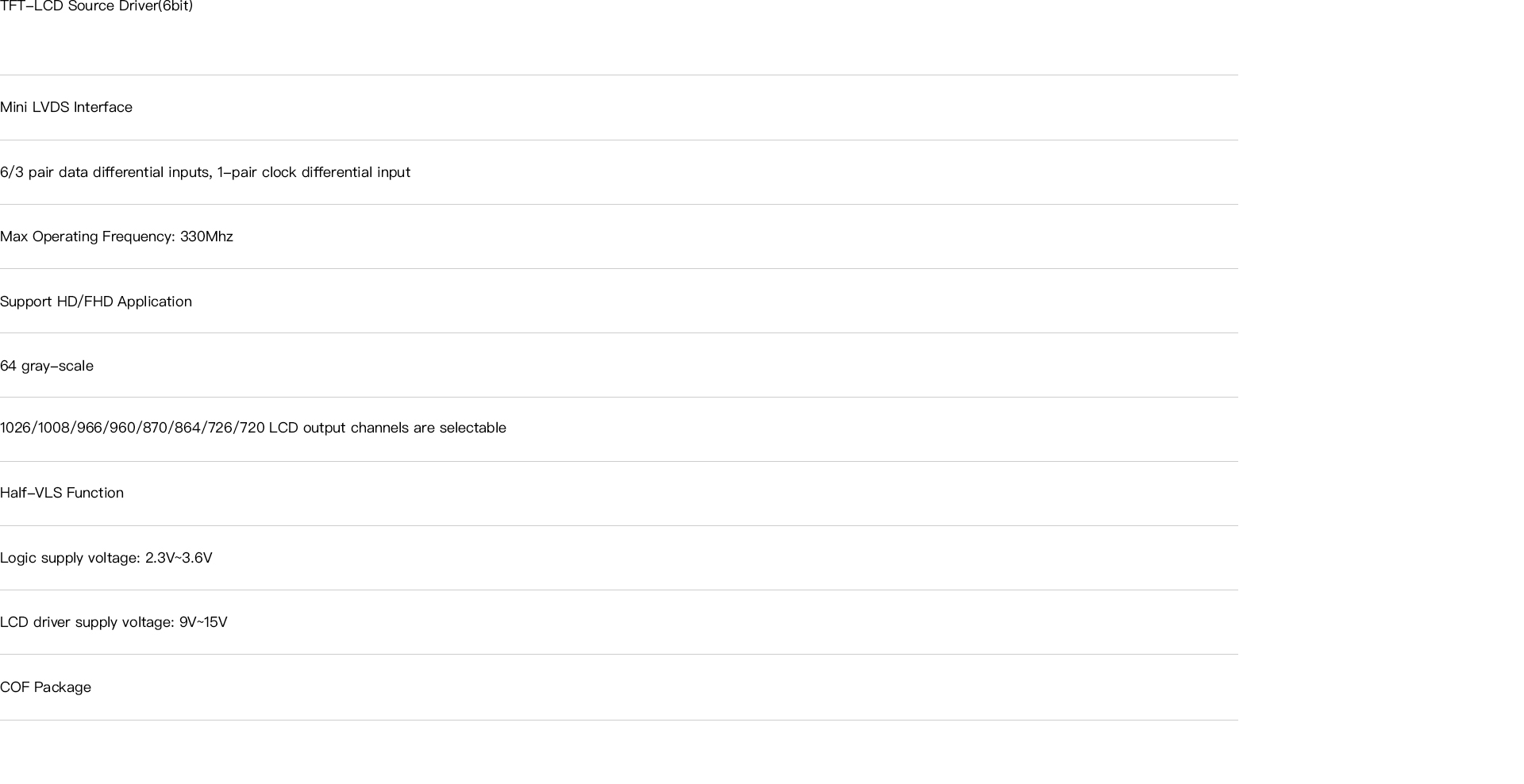Viewport: 1524px width, 784px height.
Task: Click '1-pair clock differential input' phrase
Action: coord(314,172)
